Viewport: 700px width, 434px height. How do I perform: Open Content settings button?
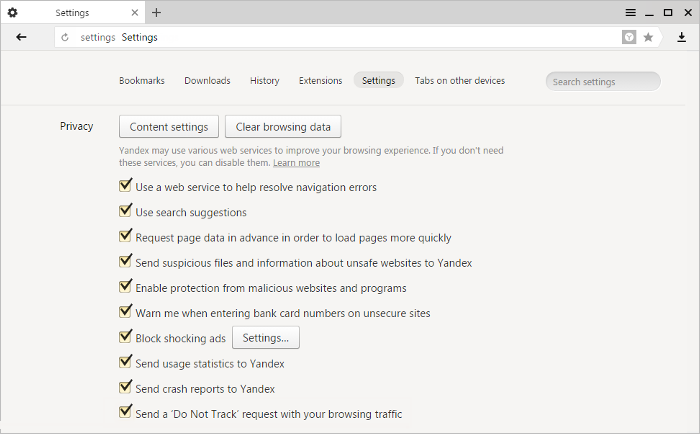tap(169, 127)
